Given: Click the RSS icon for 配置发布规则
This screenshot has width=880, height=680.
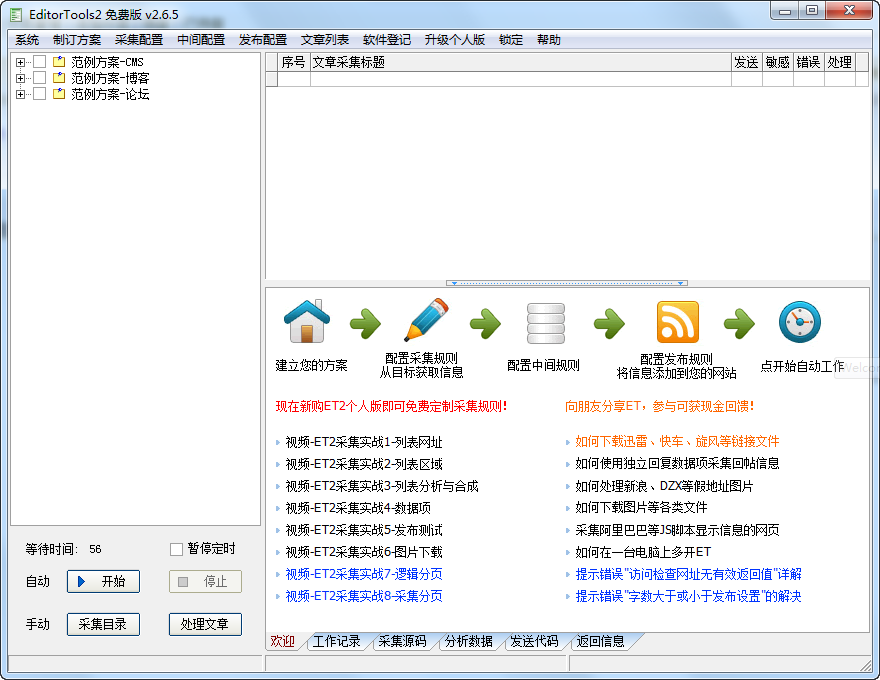Looking at the screenshot, I should tap(677, 321).
